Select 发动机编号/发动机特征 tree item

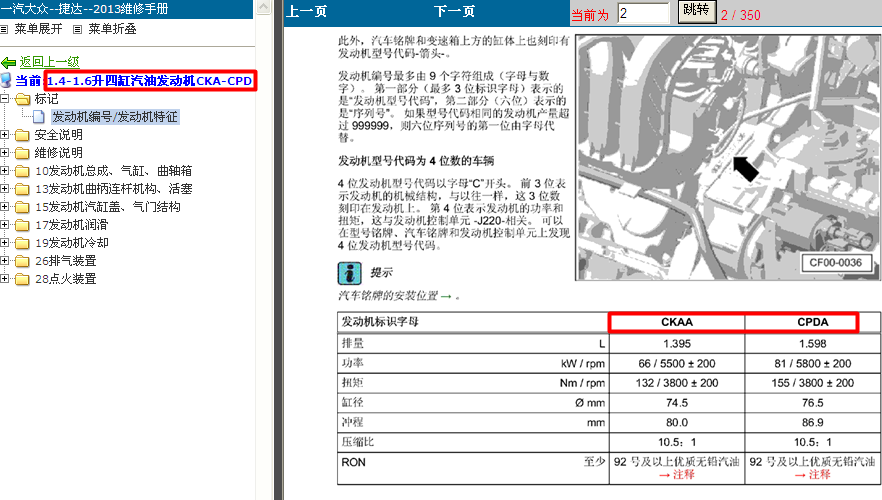pos(115,117)
